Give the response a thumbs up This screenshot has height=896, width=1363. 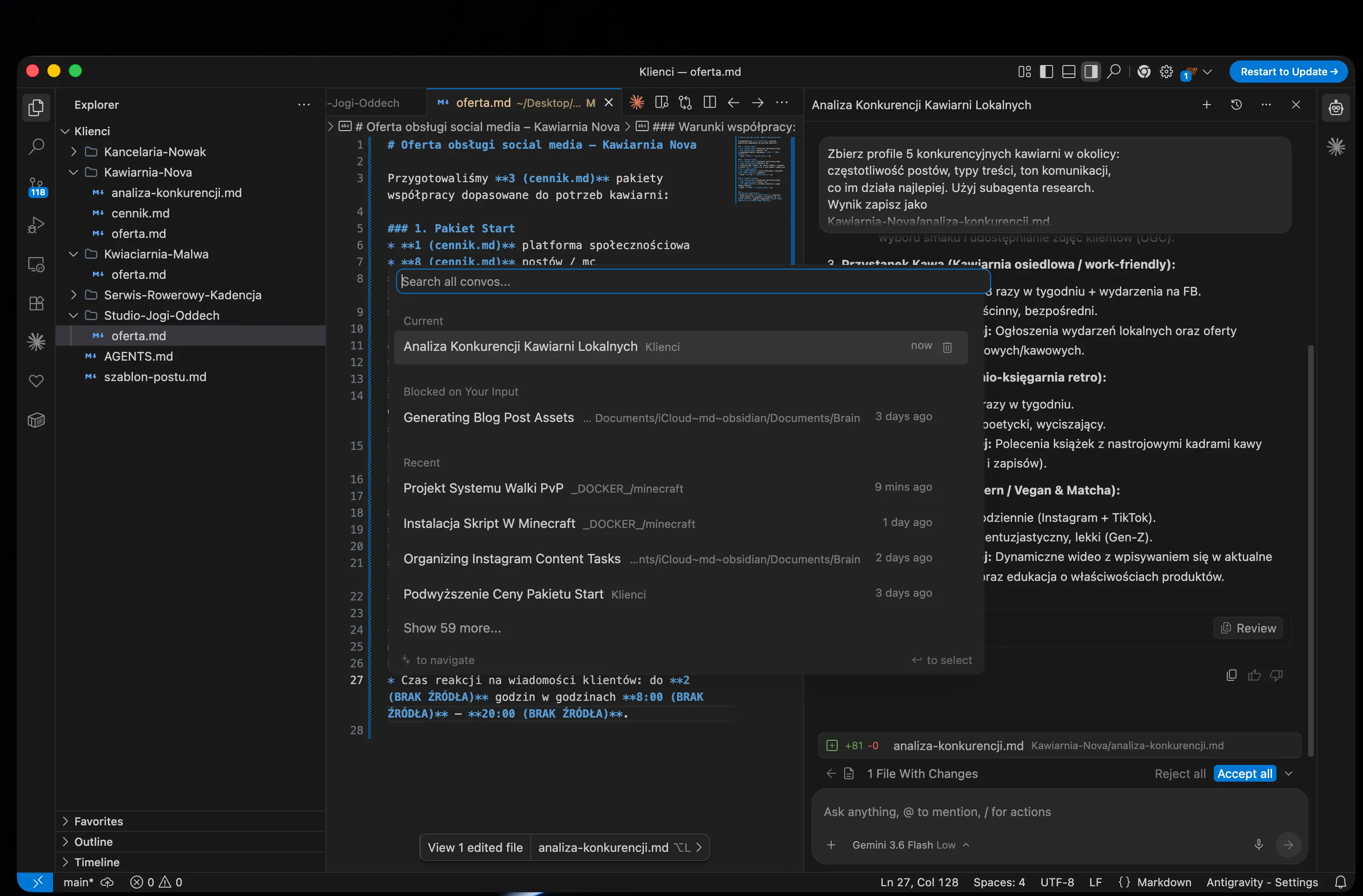[x=1254, y=676]
